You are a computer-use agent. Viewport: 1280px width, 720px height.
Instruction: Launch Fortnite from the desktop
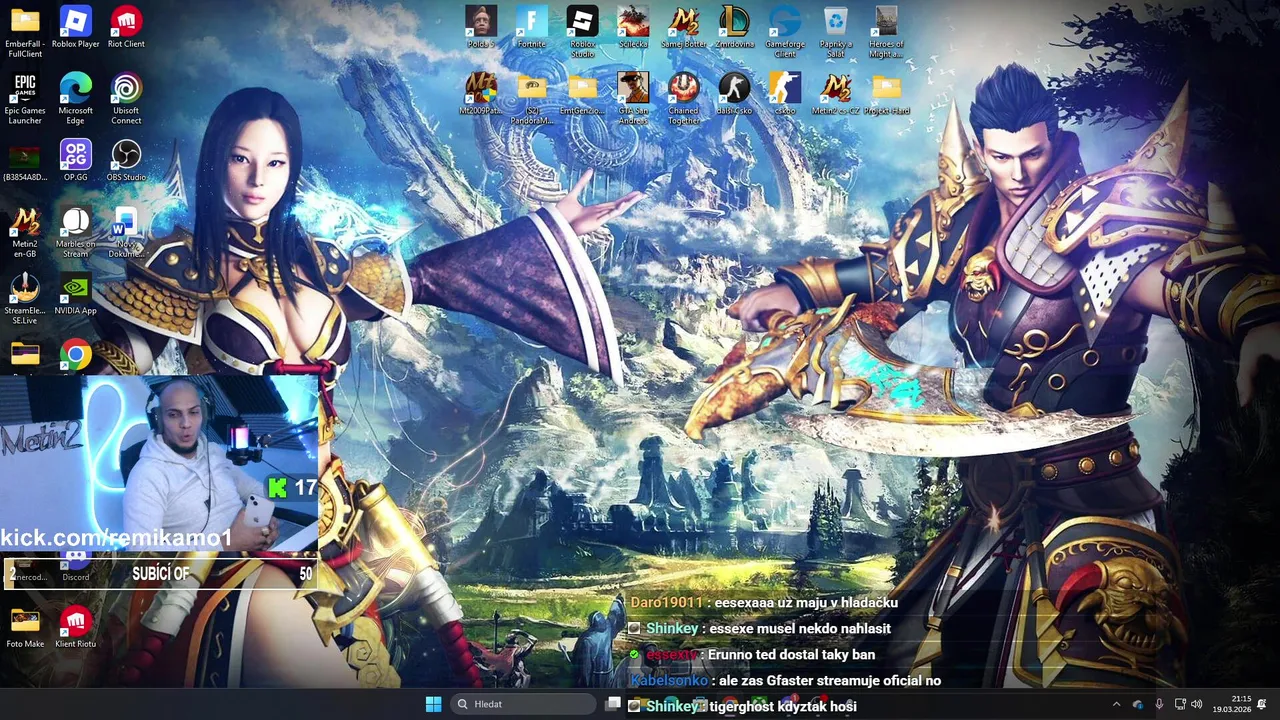532,27
